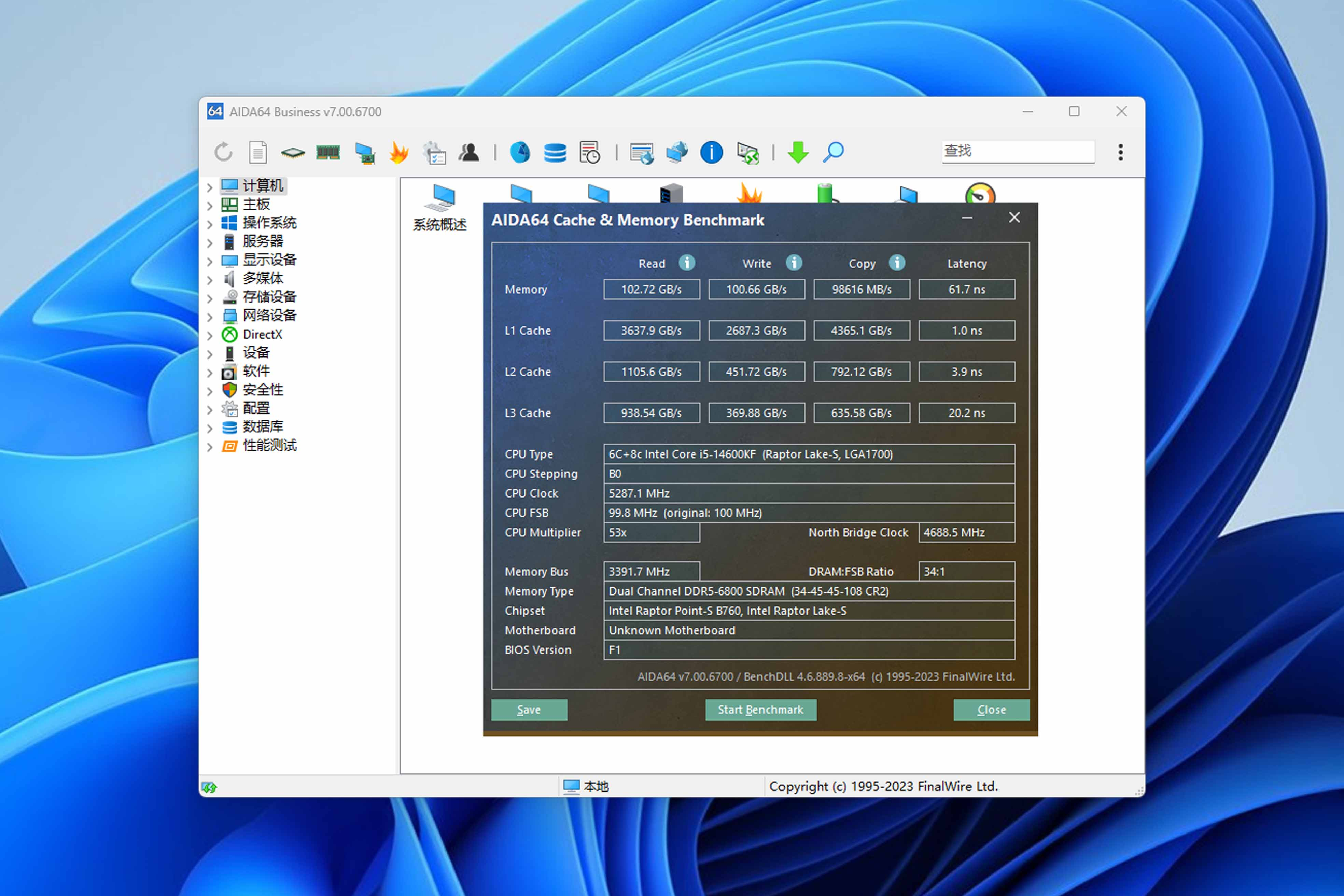Screen dimensions: 1344x896
Task: Expand the 操作系统 tree node arrow
Action: [210, 224]
